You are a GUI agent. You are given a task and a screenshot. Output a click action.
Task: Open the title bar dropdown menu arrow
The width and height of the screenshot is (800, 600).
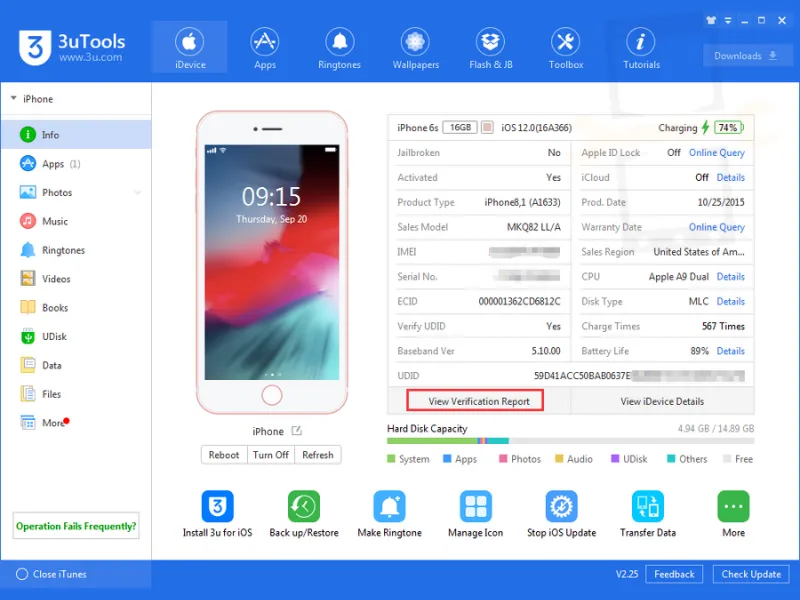(728, 20)
